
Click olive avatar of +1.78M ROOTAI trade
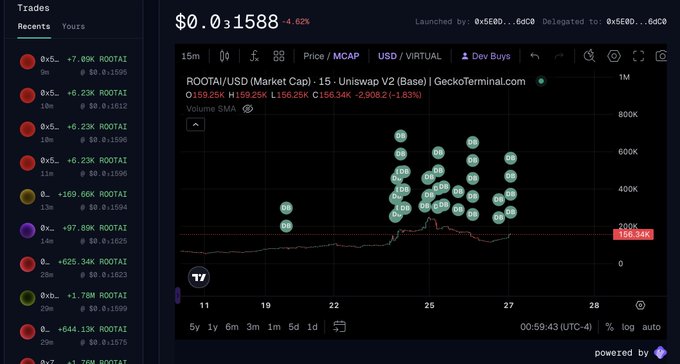click(27, 298)
